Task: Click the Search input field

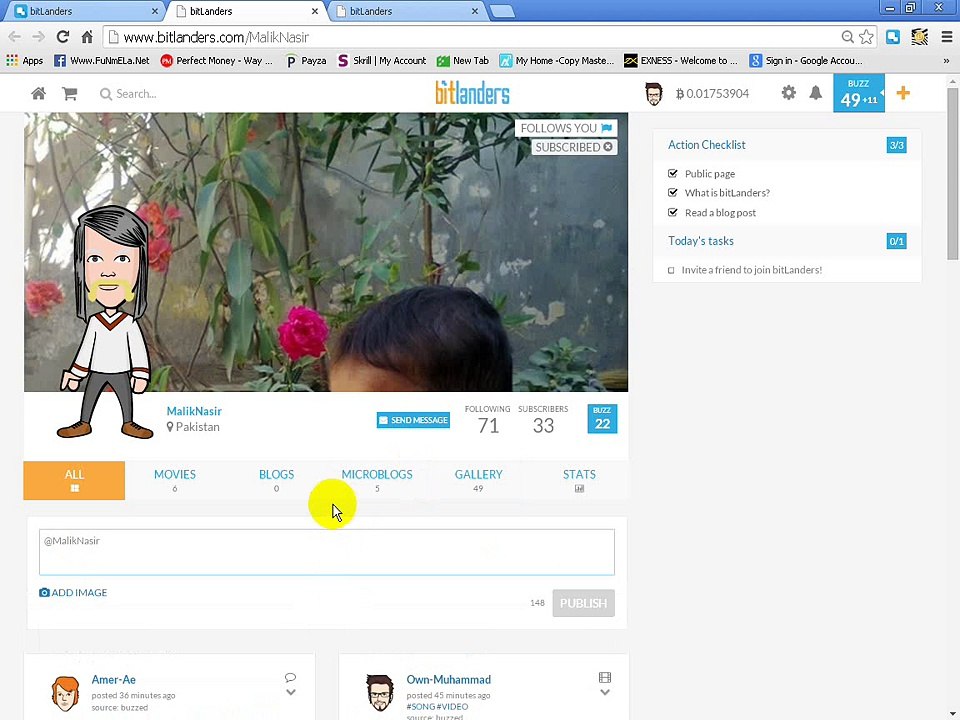Action: pyautogui.click(x=136, y=94)
